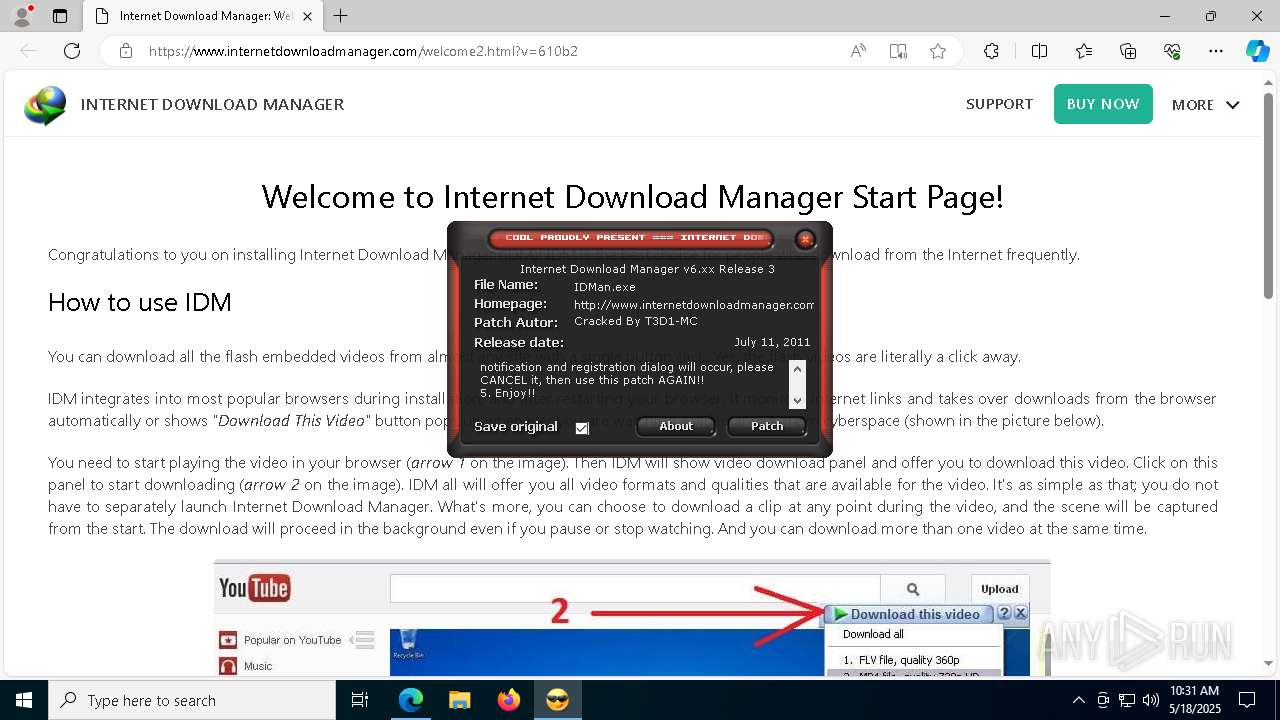Viewport: 1280px width, 720px height.
Task: Select the Internet Download Manager browser tab
Action: tap(203, 16)
